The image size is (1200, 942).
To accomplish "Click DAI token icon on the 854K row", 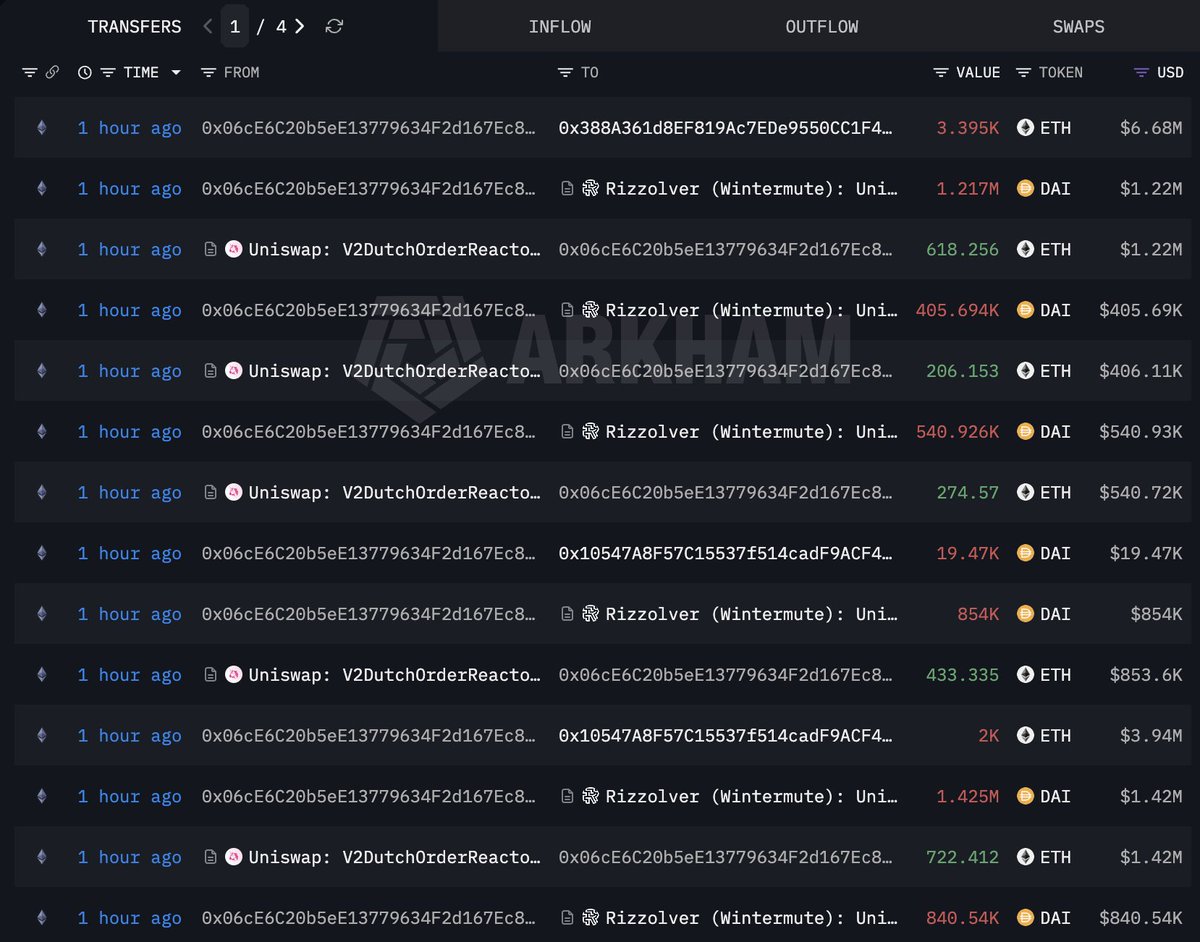I will click(1025, 614).
